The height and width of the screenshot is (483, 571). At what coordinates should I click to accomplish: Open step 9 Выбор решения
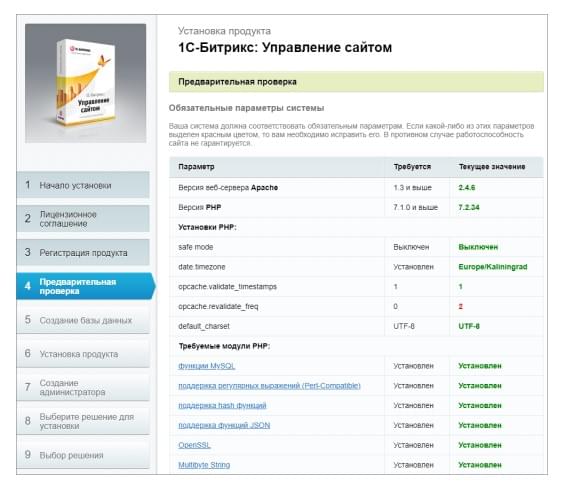click(83, 455)
